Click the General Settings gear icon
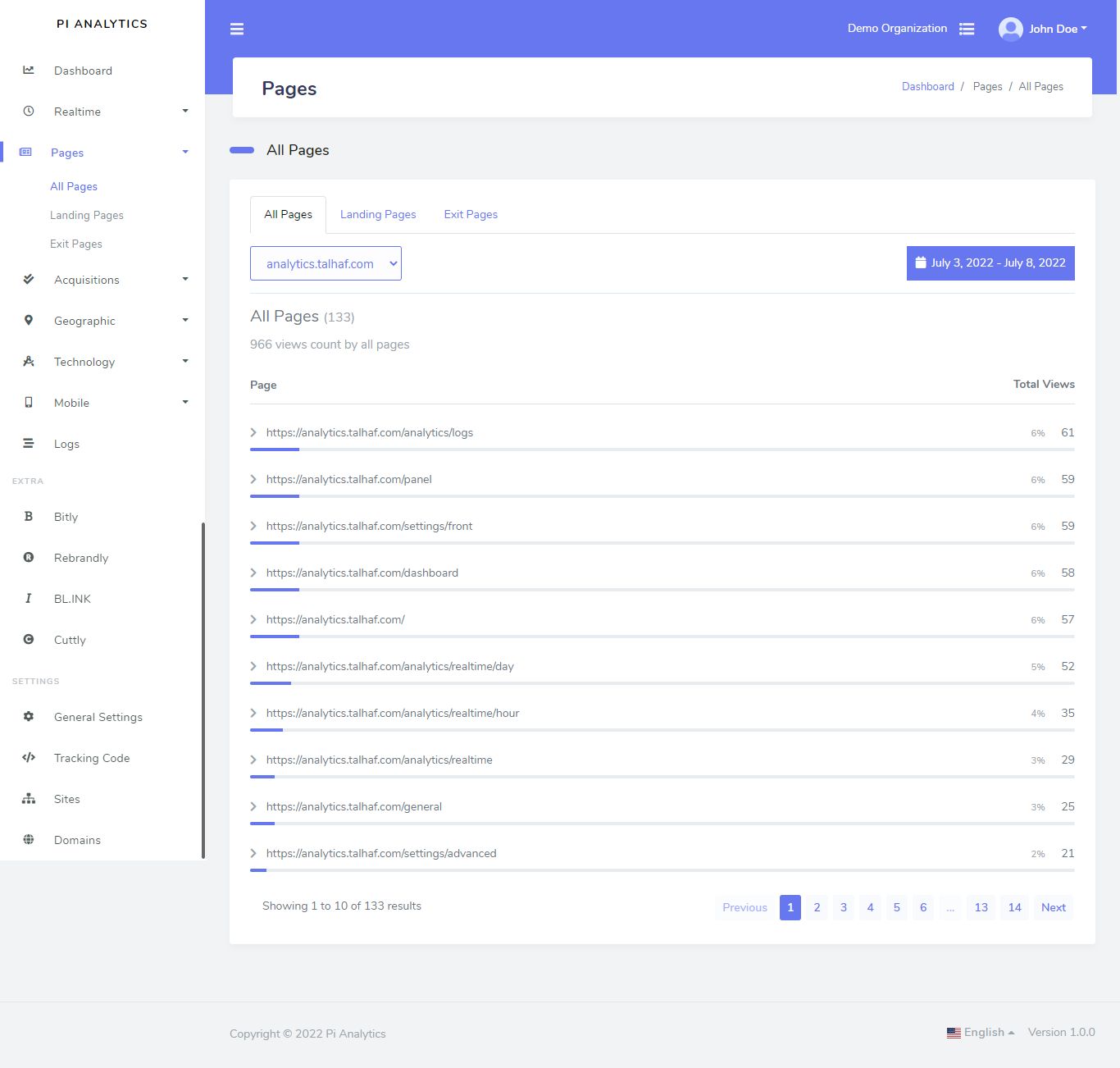This screenshot has width=1120, height=1068. 29,717
